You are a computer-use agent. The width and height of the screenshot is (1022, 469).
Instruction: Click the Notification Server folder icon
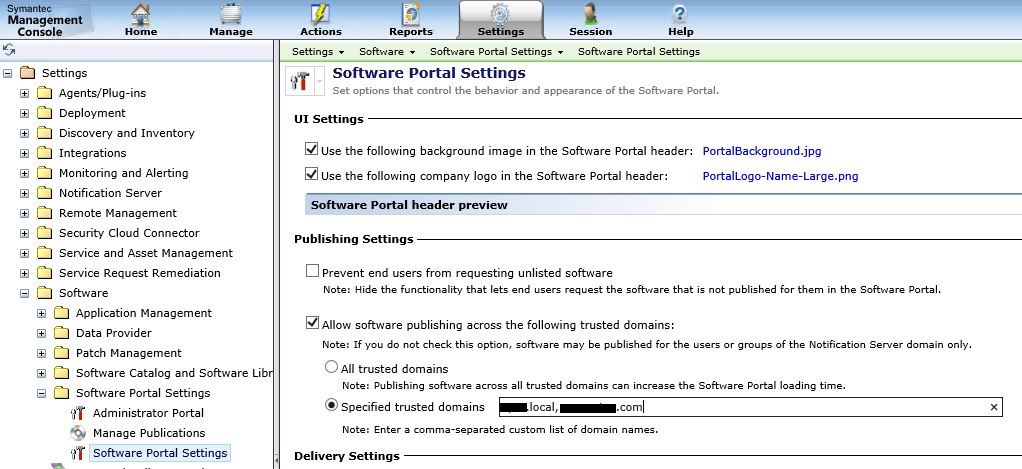tap(44, 193)
